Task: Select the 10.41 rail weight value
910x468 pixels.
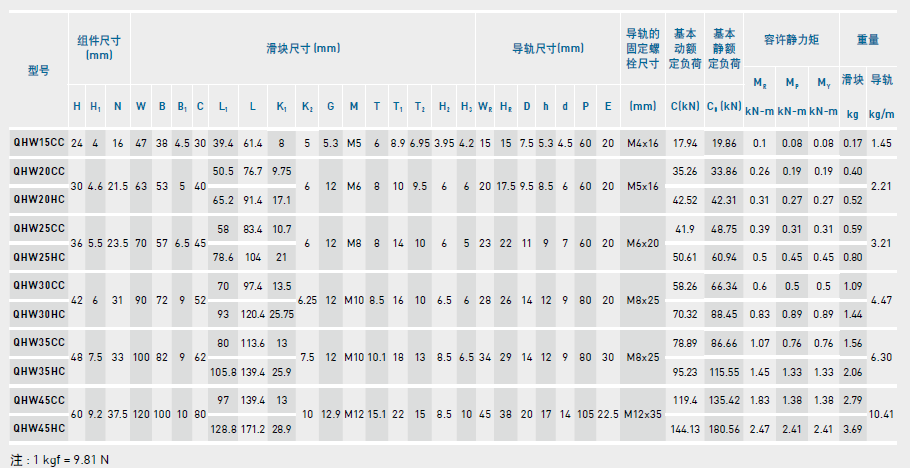Action: 882,414
